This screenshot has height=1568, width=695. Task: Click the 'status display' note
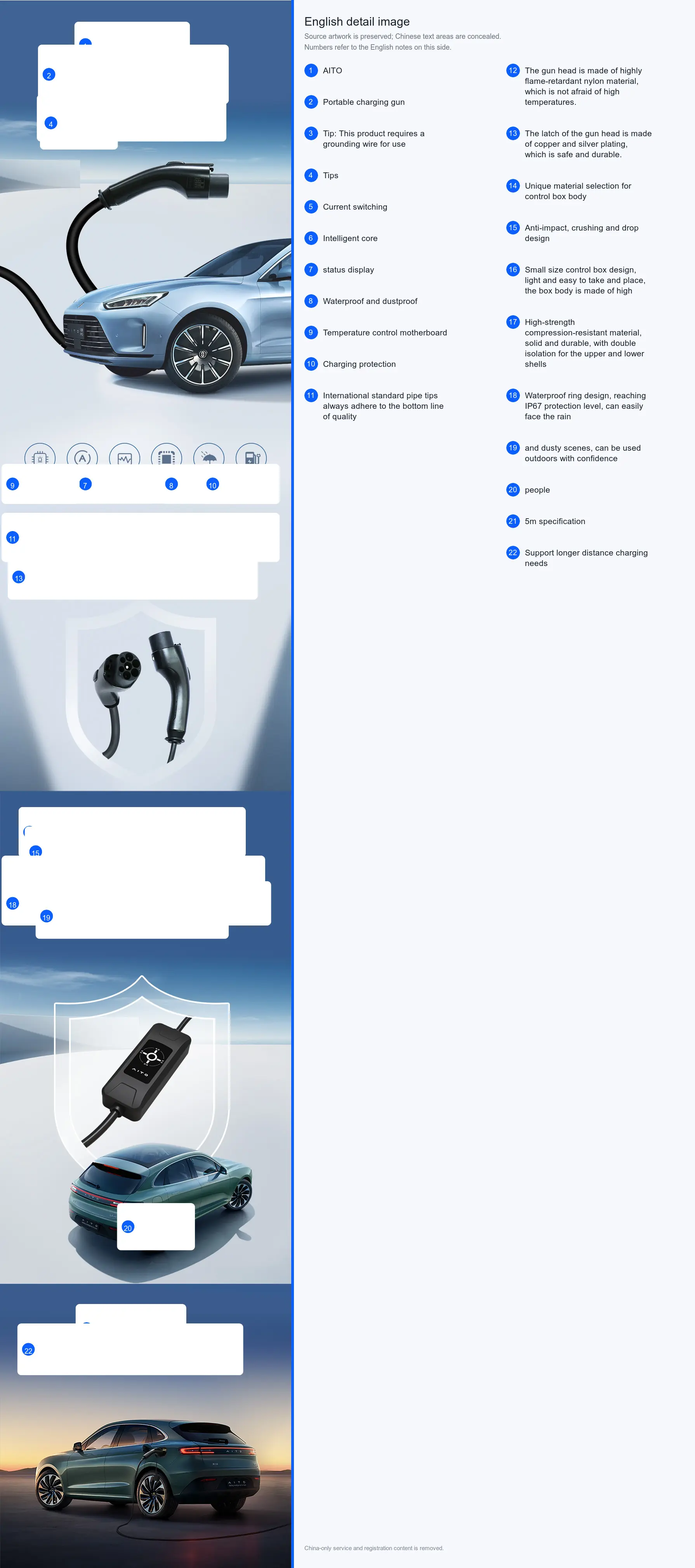[349, 270]
